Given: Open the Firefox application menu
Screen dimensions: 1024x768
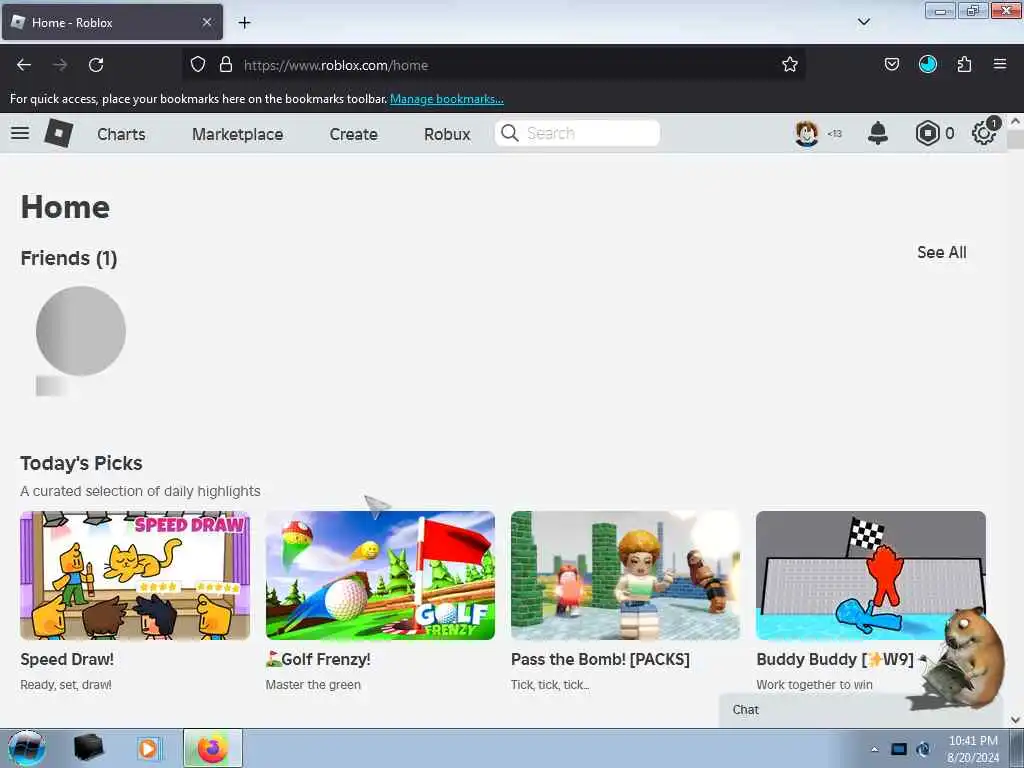Looking at the screenshot, I should click(1000, 64).
